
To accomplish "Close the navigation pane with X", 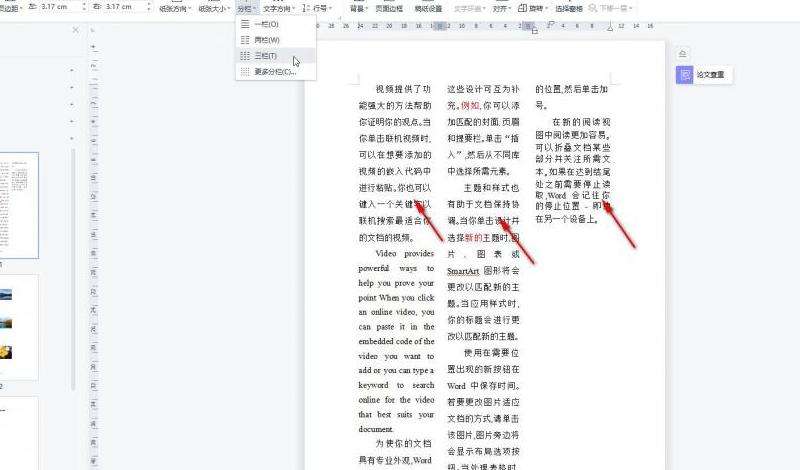I will tap(76, 30).
